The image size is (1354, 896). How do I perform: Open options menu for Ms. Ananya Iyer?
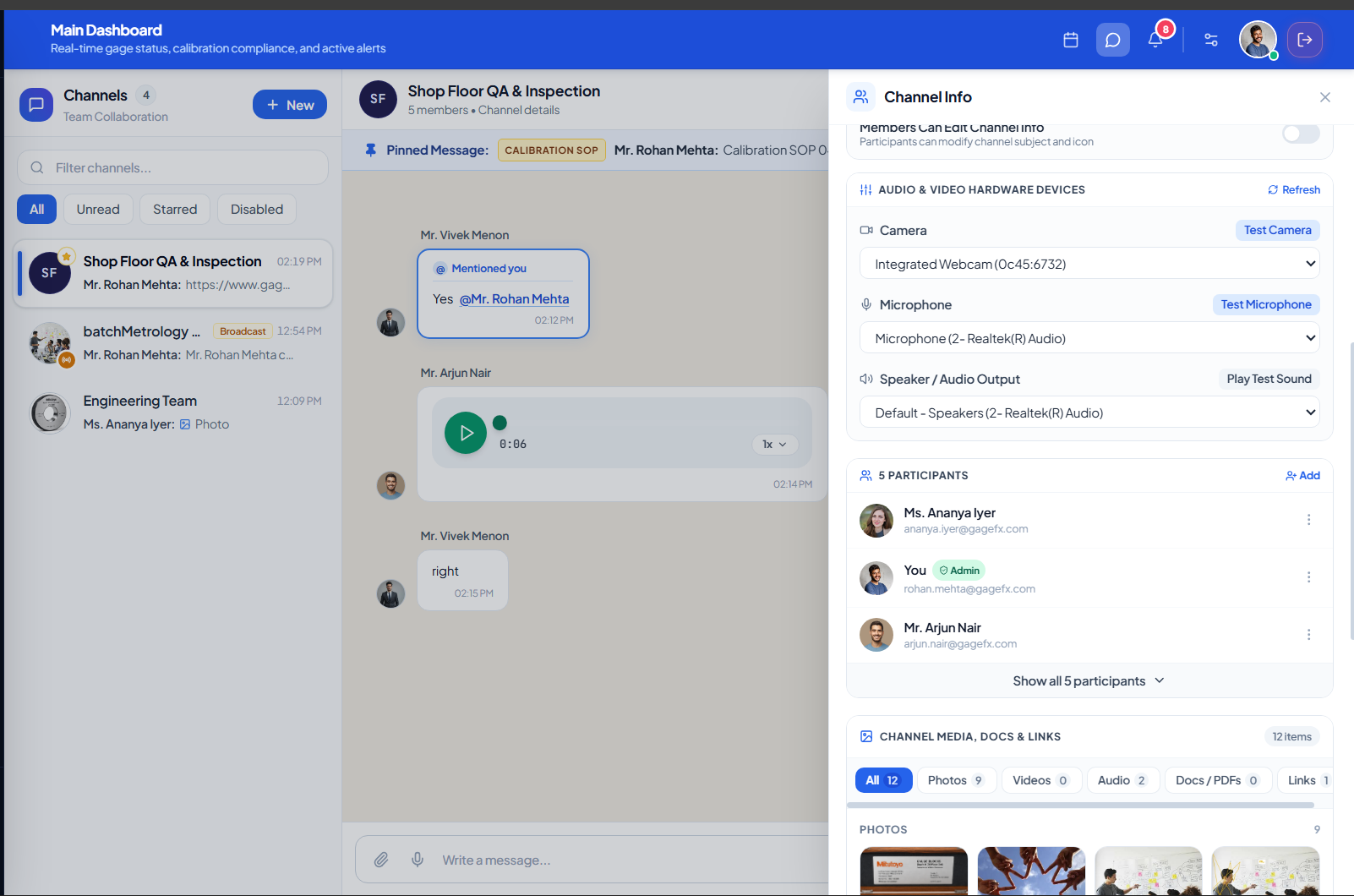coord(1309,520)
